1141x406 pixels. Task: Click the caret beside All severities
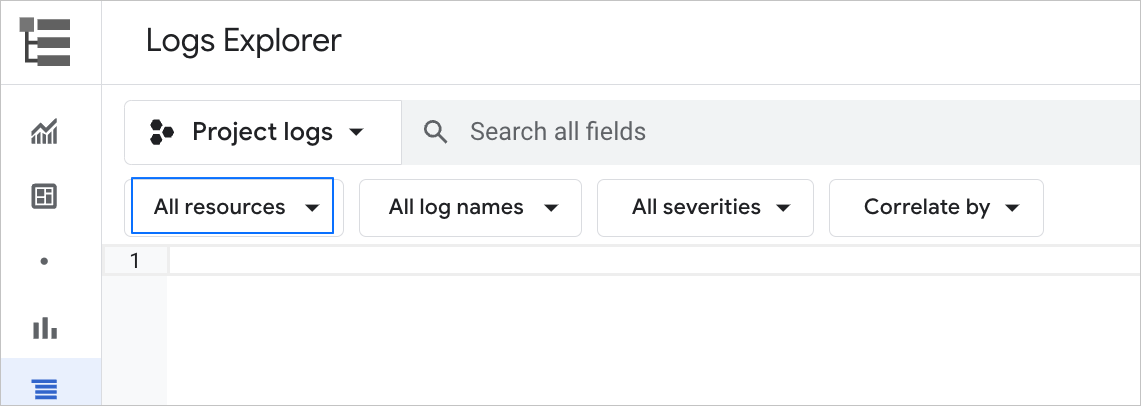784,208
